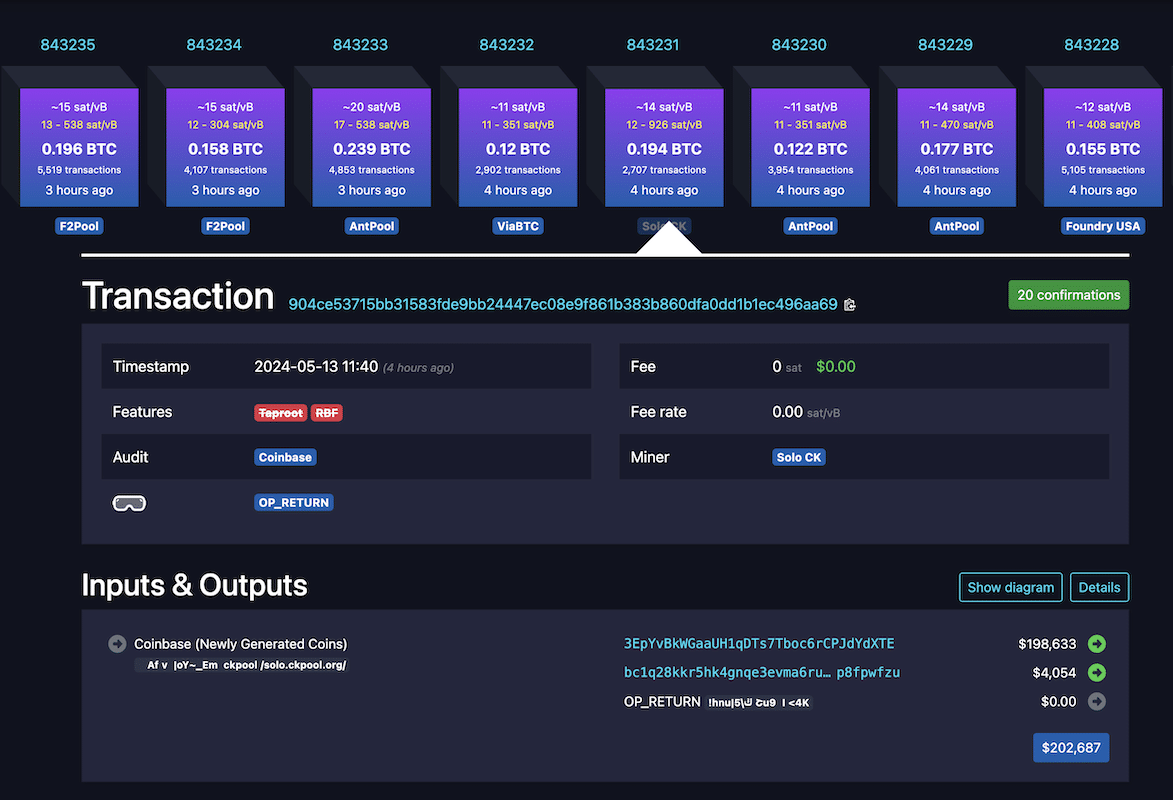Click the Foundry USA pool badge

(x=1102, y=226)
